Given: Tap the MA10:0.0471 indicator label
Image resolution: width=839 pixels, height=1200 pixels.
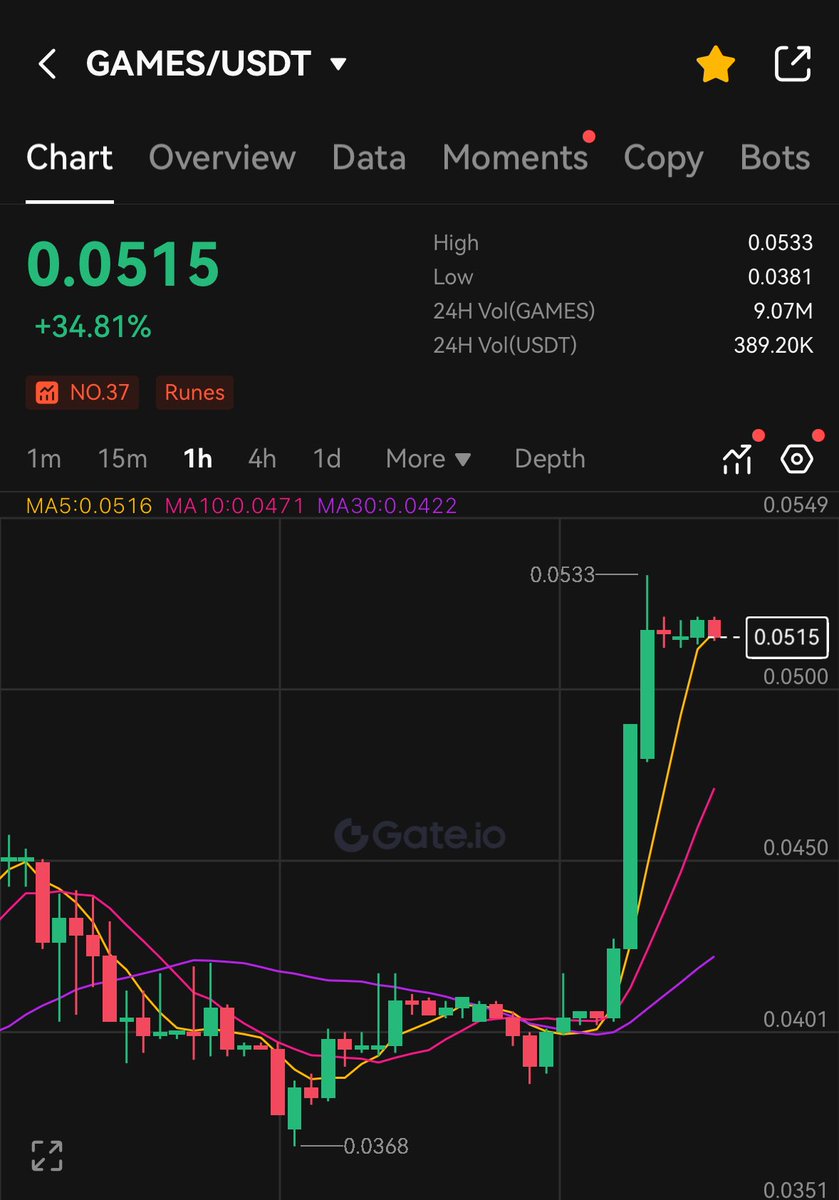Looking at the screenshot, I should click(x=234, y=506).
